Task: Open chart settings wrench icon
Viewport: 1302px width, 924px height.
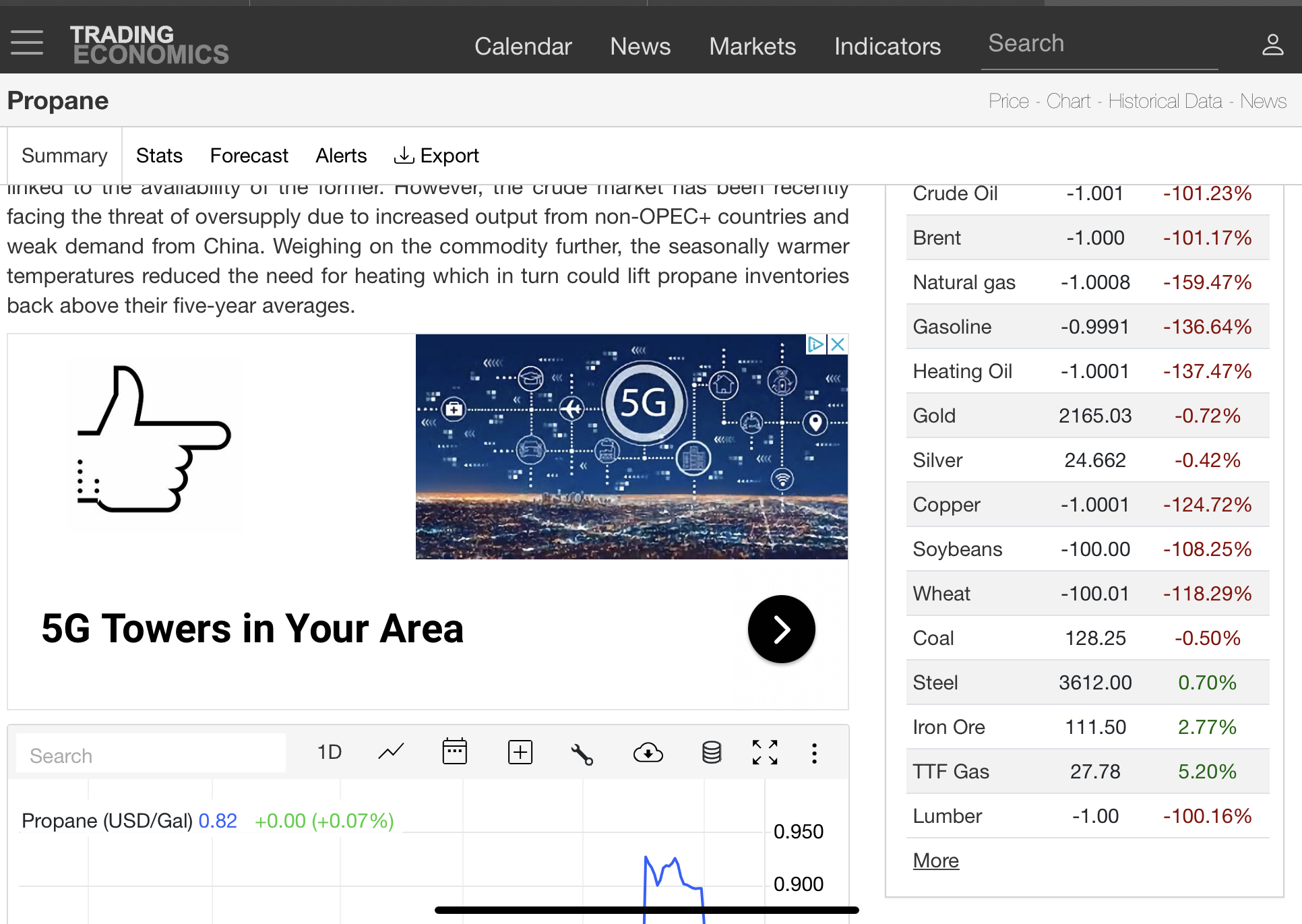Action: point(582,753)
